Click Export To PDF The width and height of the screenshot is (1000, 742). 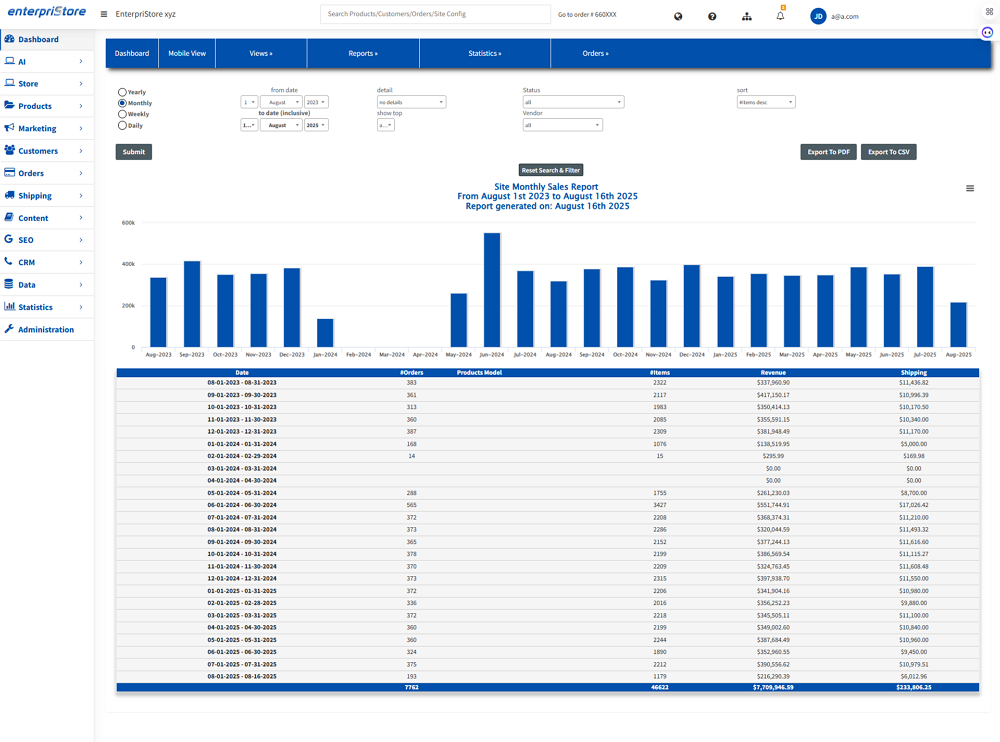point(828,152)
